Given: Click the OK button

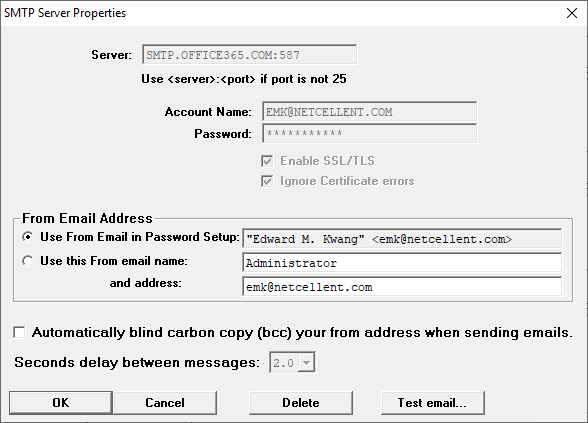Looking at the screenshot, I should click(x=61, y=403).
